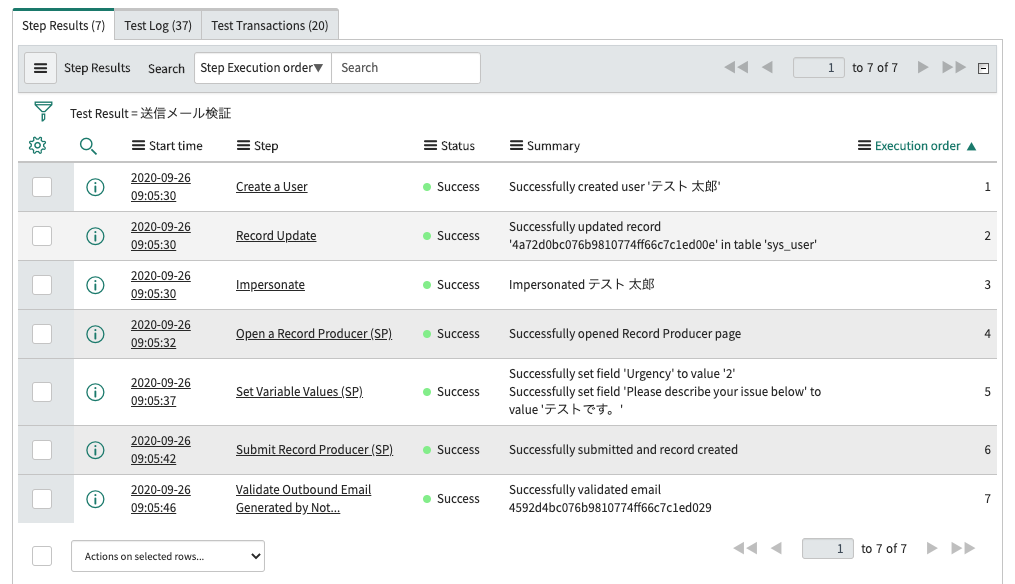1015x584 pixels.
Task: Open the personalize list gear icon
Action: click(38, 146)
